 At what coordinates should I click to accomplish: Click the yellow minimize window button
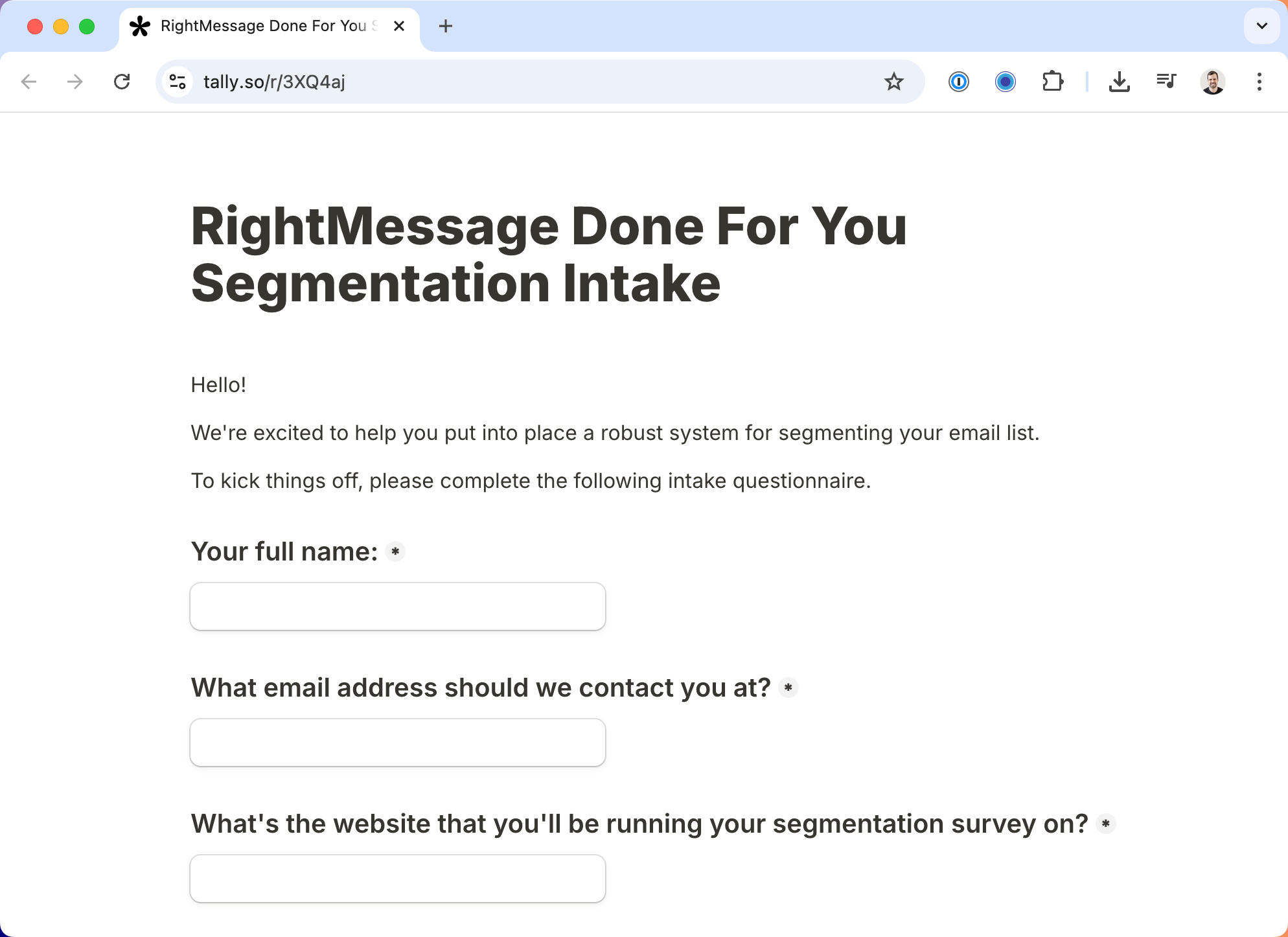[x=61, y=27]
